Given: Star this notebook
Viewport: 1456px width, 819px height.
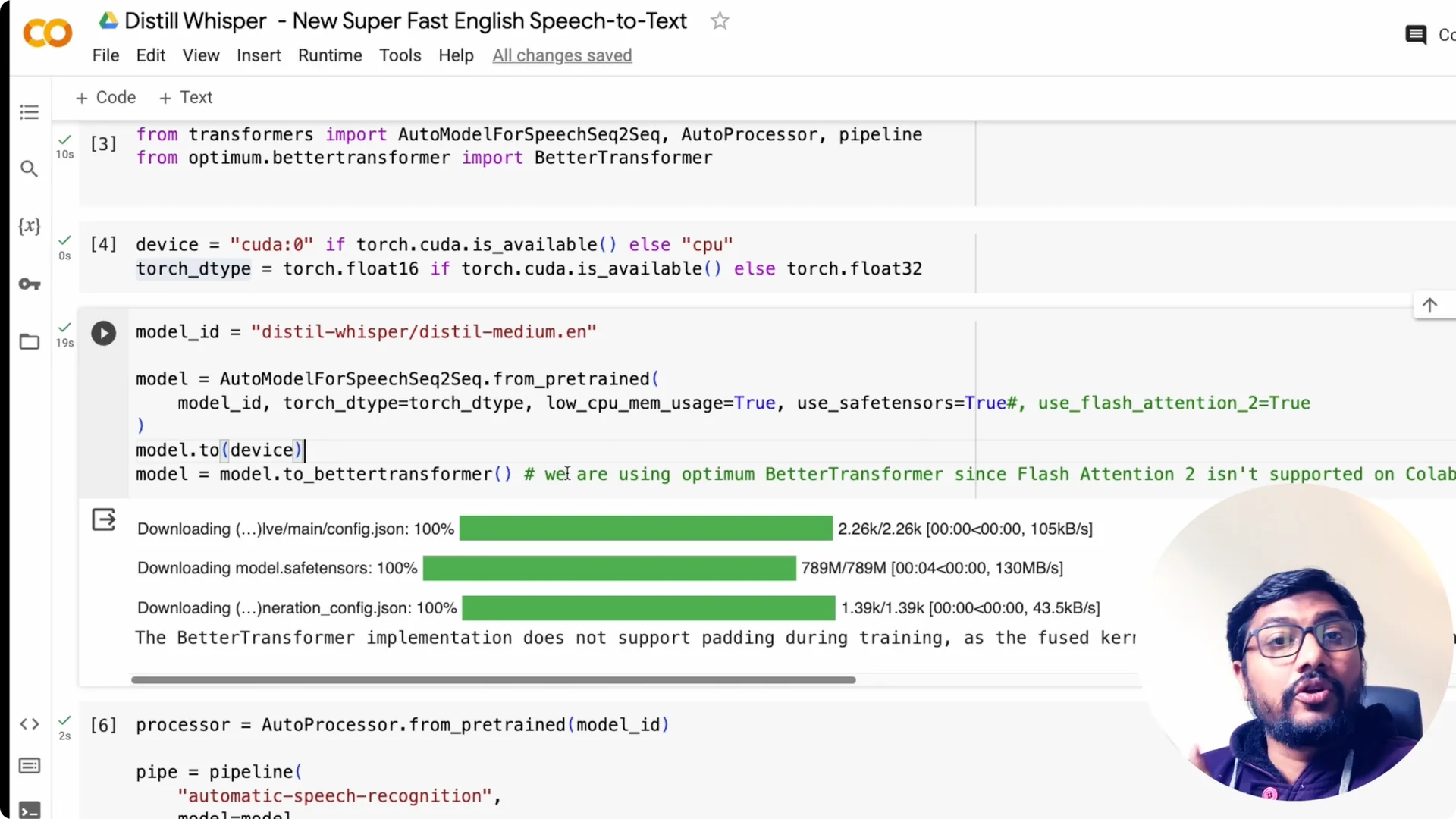Looking at the screenshot, I should click(719, 20).
